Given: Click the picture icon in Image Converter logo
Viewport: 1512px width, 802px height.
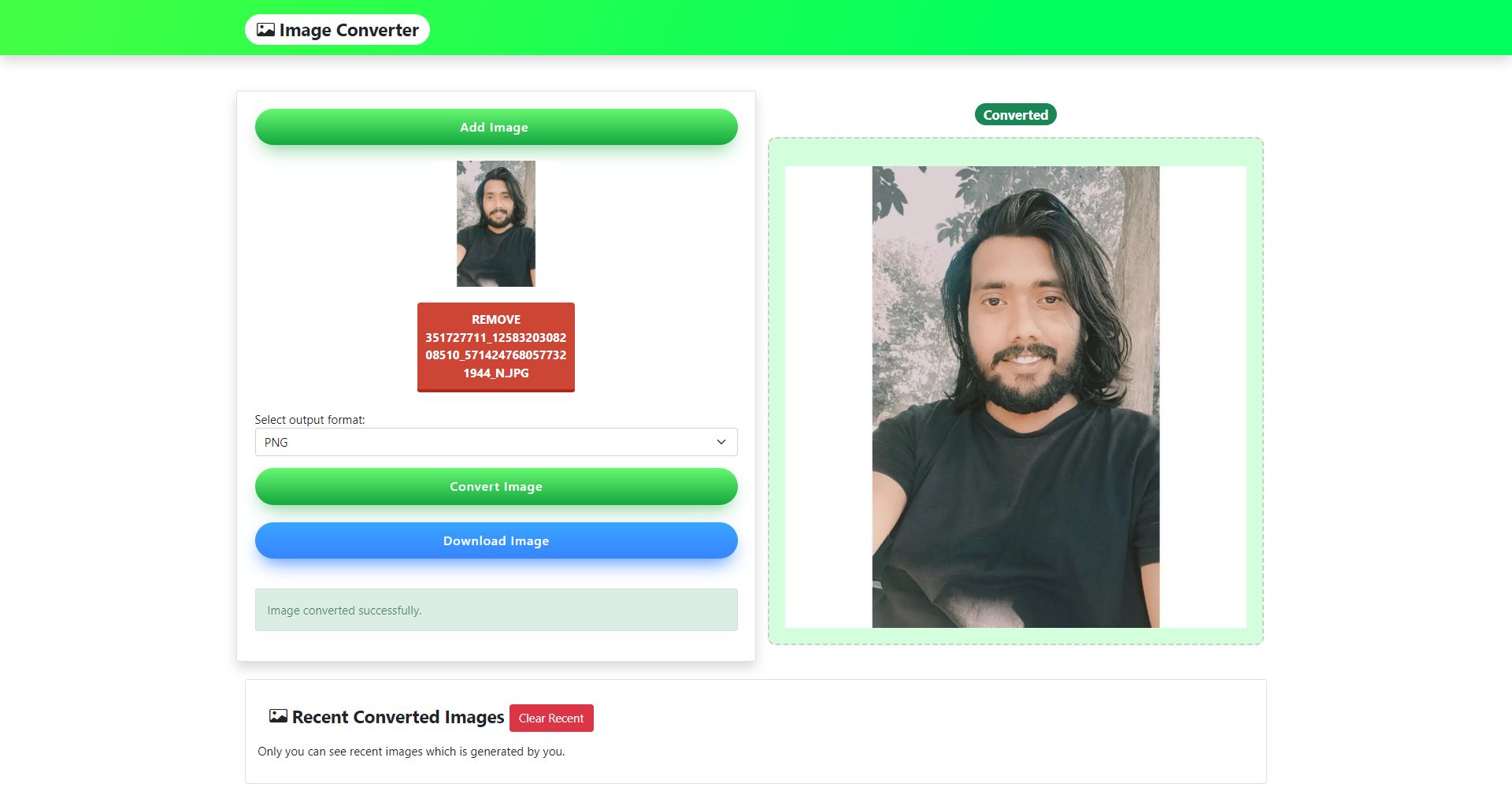Looking at the screenshot, I should (265, 30).
